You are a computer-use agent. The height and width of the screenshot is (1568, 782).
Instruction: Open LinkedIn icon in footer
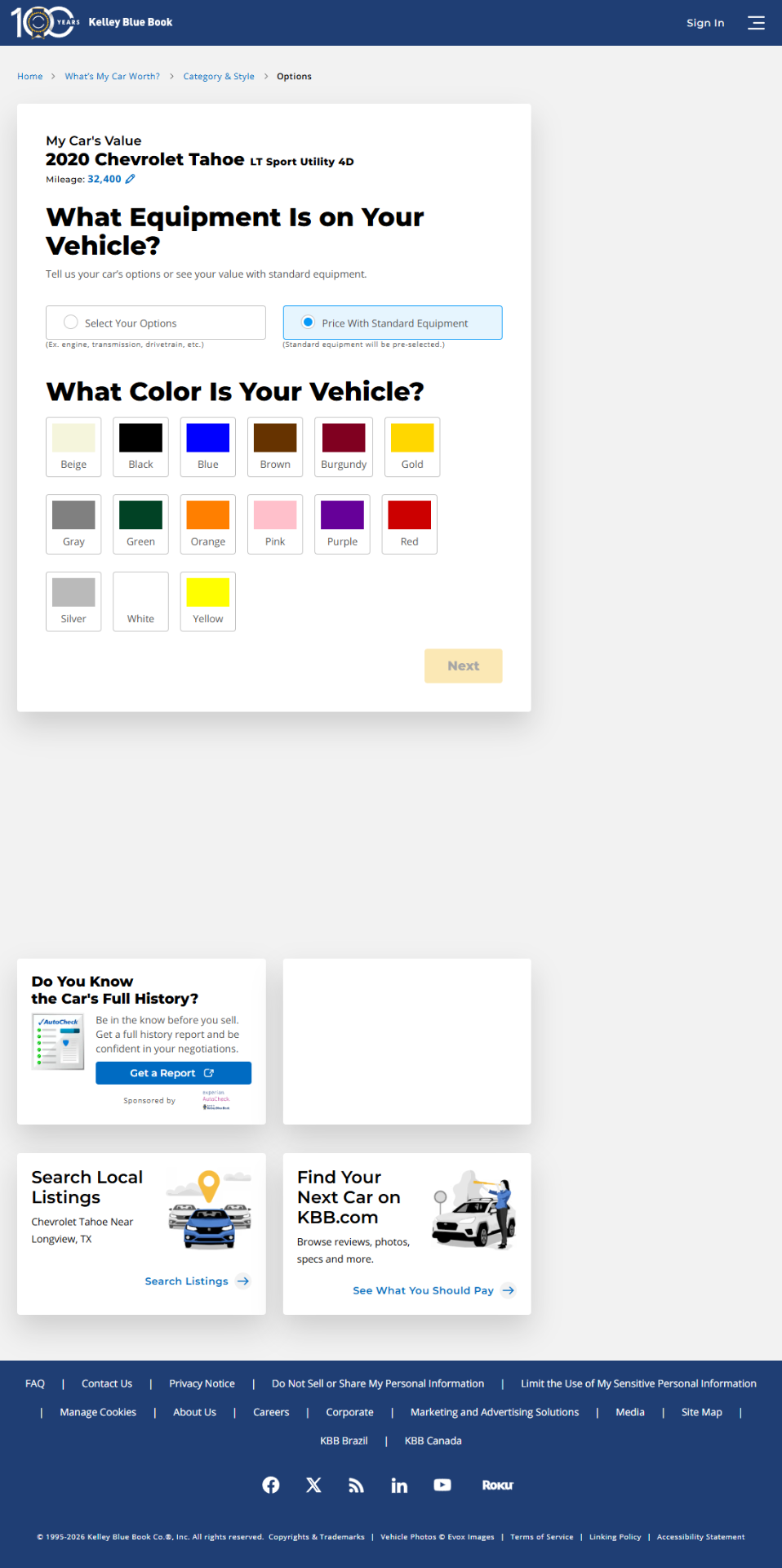tap(399, 1485)
